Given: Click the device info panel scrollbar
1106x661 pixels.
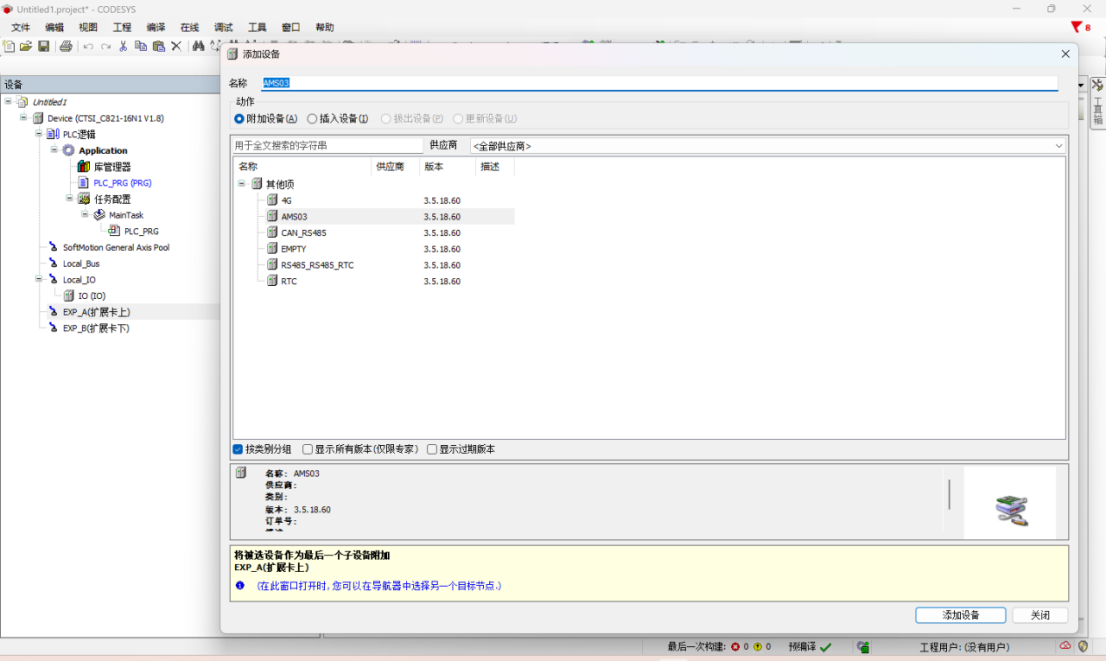Looking at the screenshot, I should tap(949, 495).
